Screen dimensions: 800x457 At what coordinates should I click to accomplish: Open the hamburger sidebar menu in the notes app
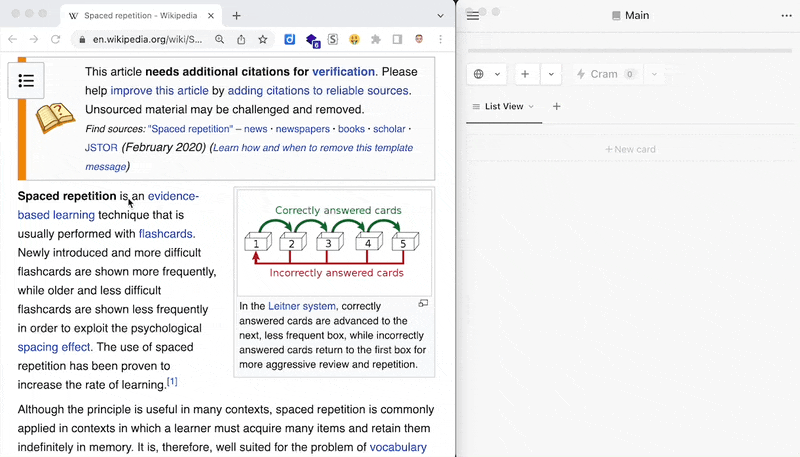473,16
